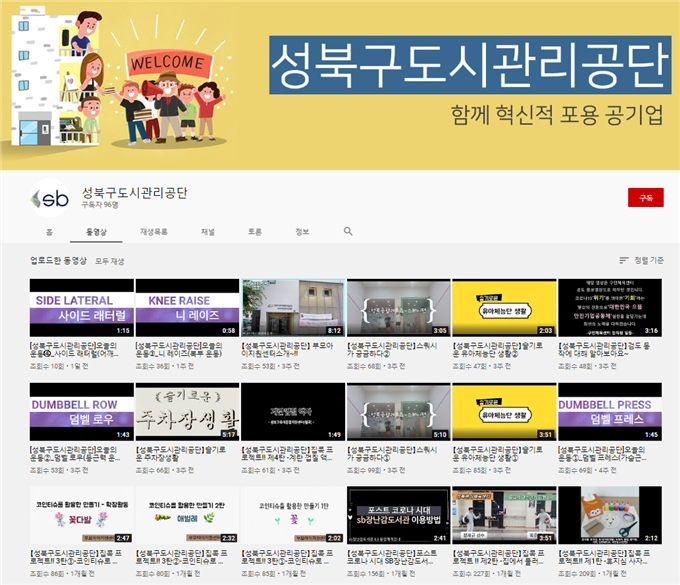Open the 정렬 기준 sort dropdown
Viewport: 680px width, 585px height.
642,260
